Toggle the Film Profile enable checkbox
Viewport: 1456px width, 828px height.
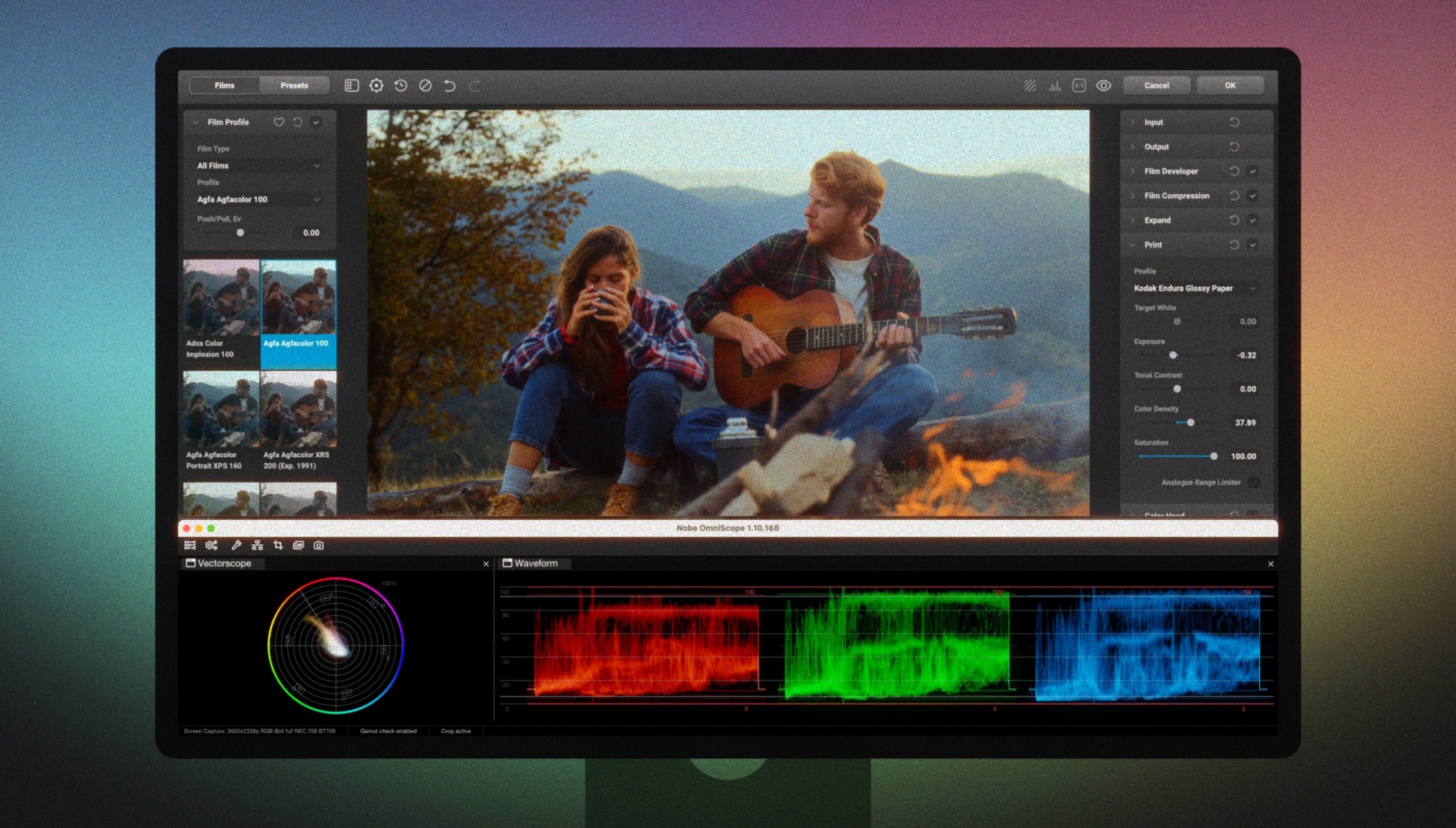(x=315, y=122)
